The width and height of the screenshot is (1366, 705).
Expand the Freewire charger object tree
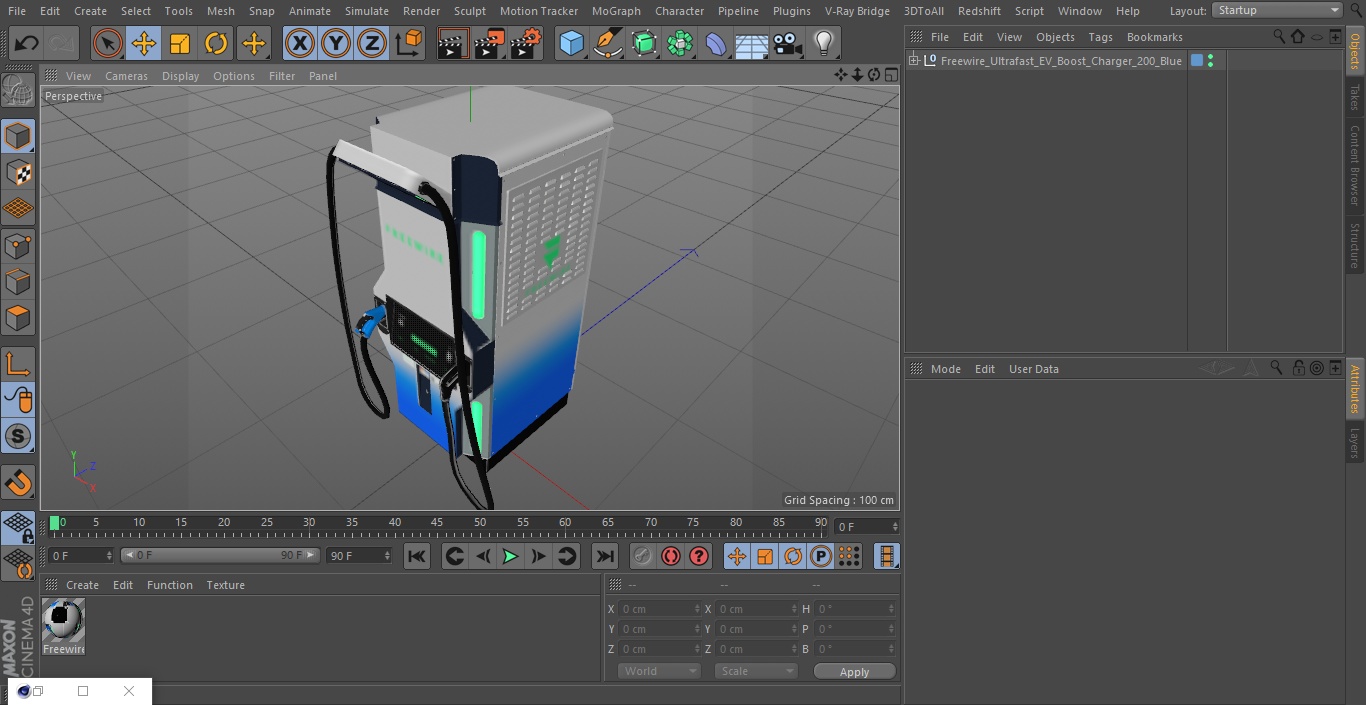914,61
